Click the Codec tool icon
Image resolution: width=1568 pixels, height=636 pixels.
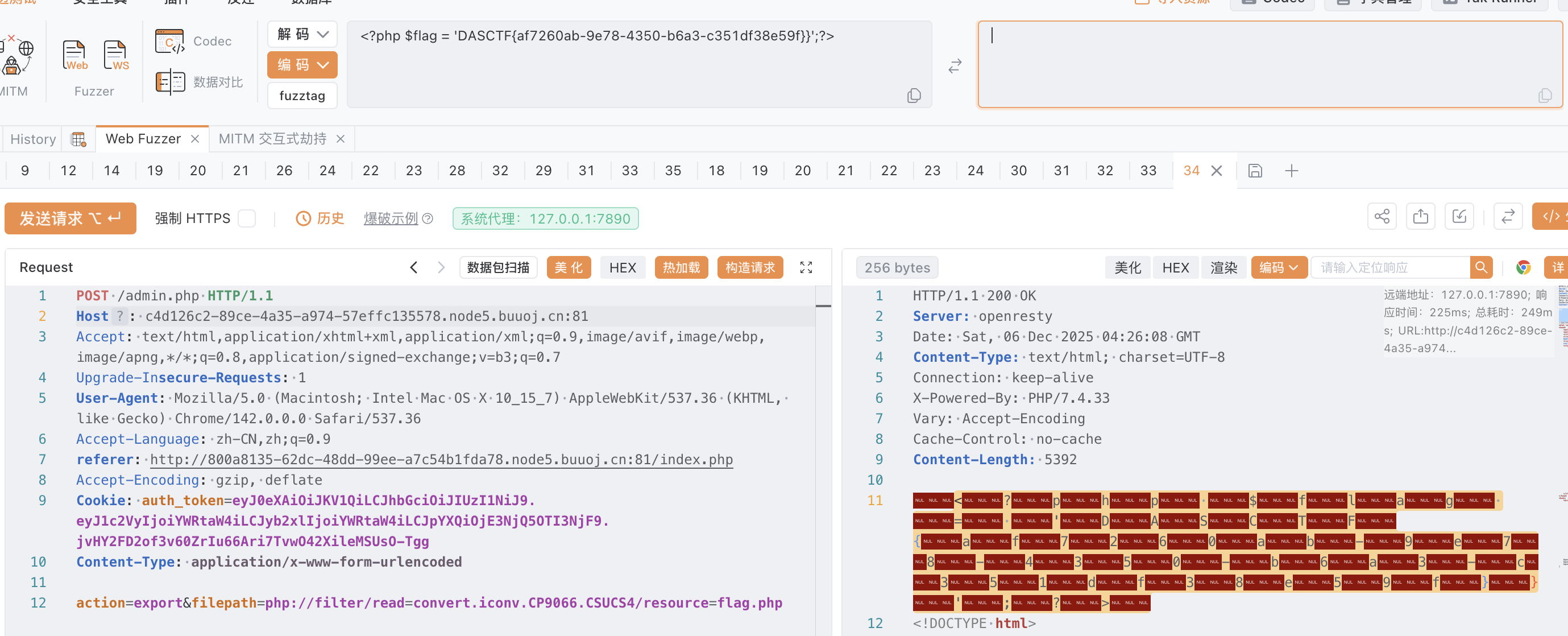[170, 42]
